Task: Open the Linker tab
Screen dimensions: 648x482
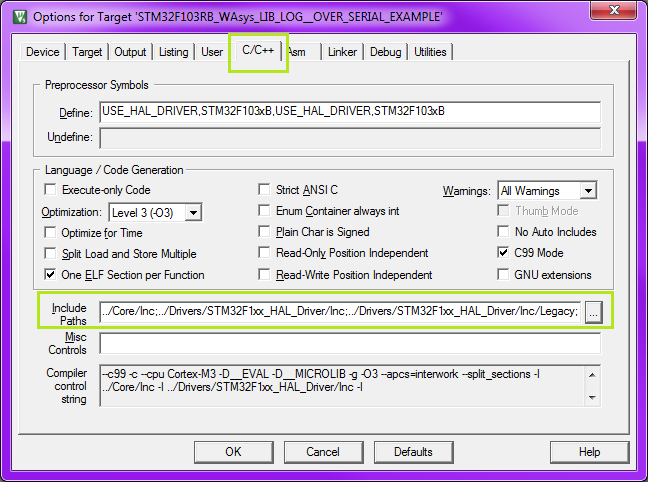Action: pyautogui.click(x=342, y=52)
